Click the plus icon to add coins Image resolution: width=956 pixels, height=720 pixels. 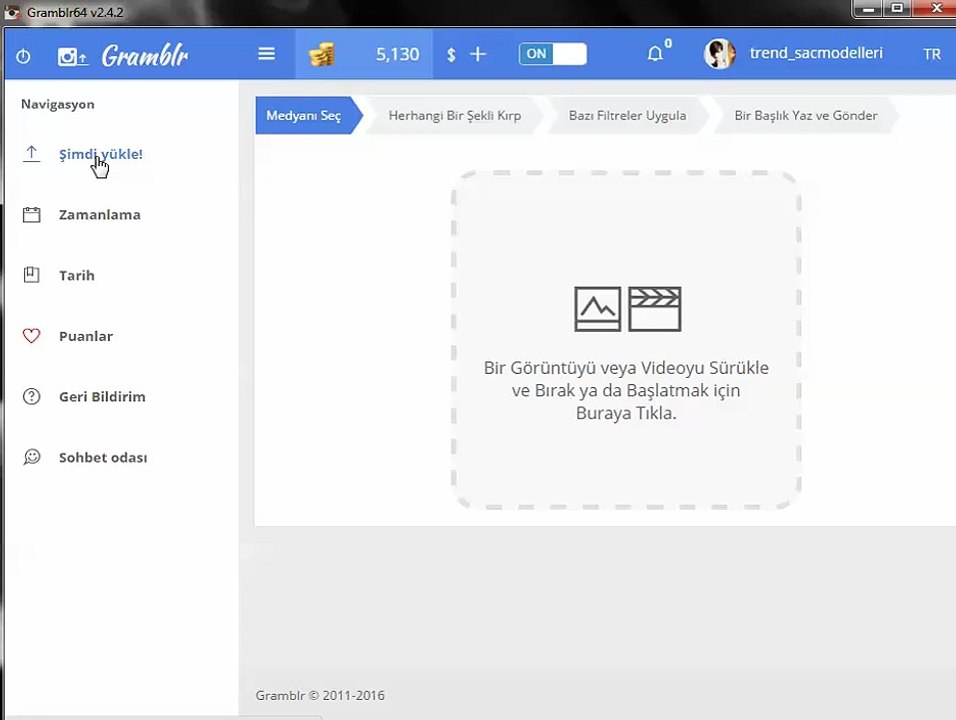pyautogui.click(x=478, y=54)
